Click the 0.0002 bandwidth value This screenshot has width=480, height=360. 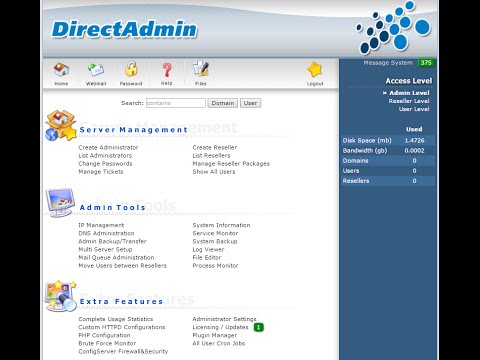(414, 151)
